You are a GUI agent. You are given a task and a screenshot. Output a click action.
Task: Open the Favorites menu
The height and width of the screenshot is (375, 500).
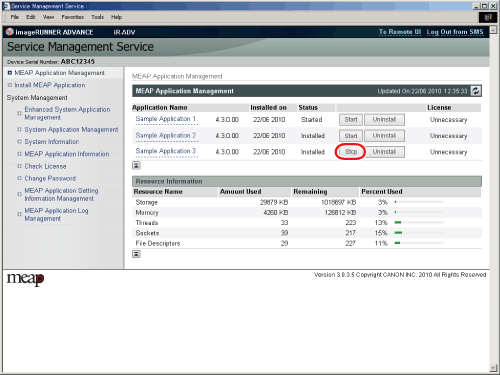click(x=72, y=17)
